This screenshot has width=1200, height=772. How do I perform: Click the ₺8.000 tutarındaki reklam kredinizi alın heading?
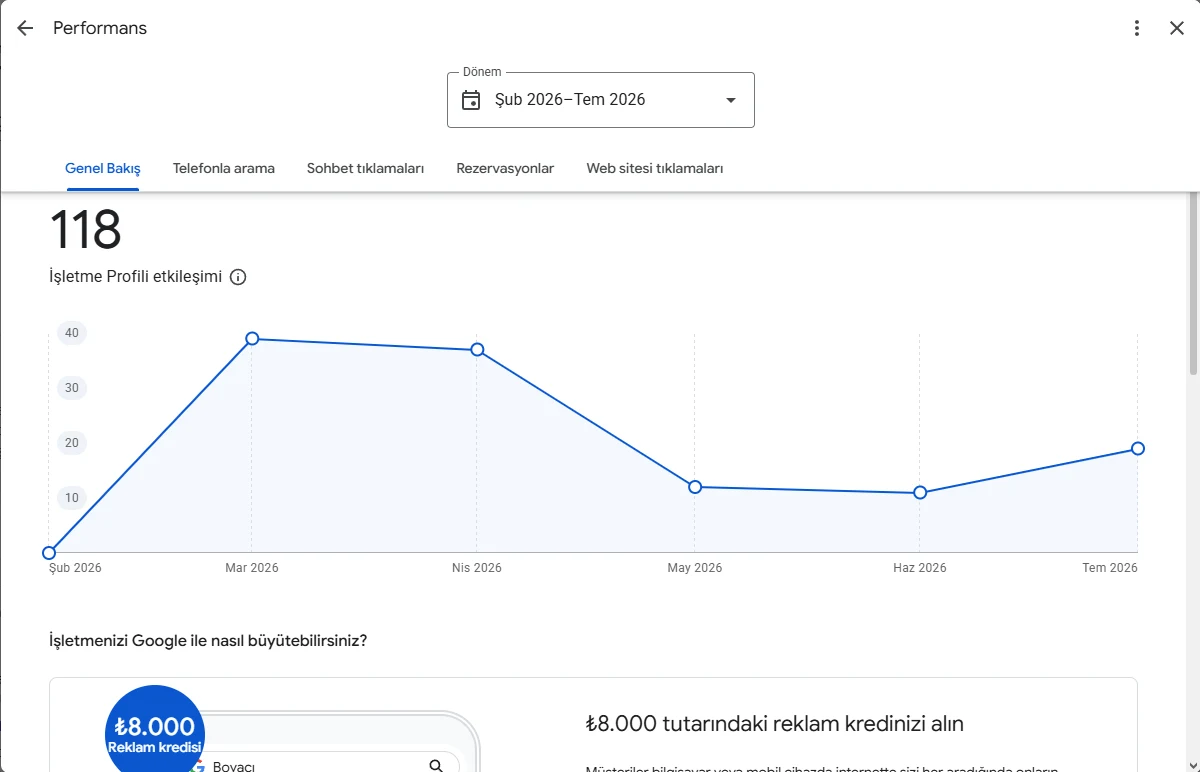[775, 724]
